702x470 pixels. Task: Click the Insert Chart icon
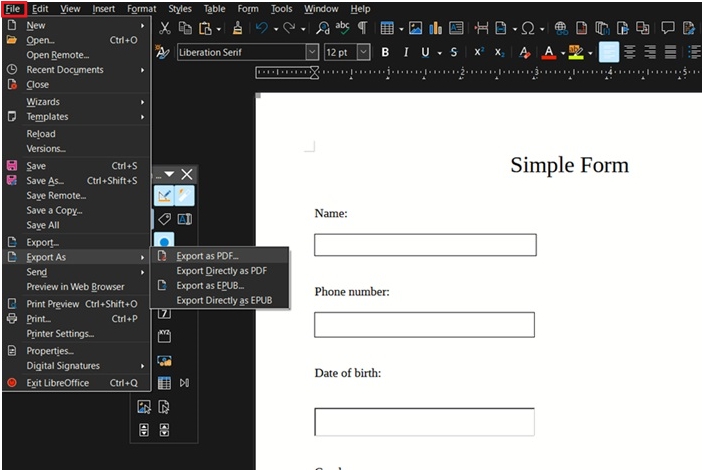pyautogui.click(x=436, y=28)
